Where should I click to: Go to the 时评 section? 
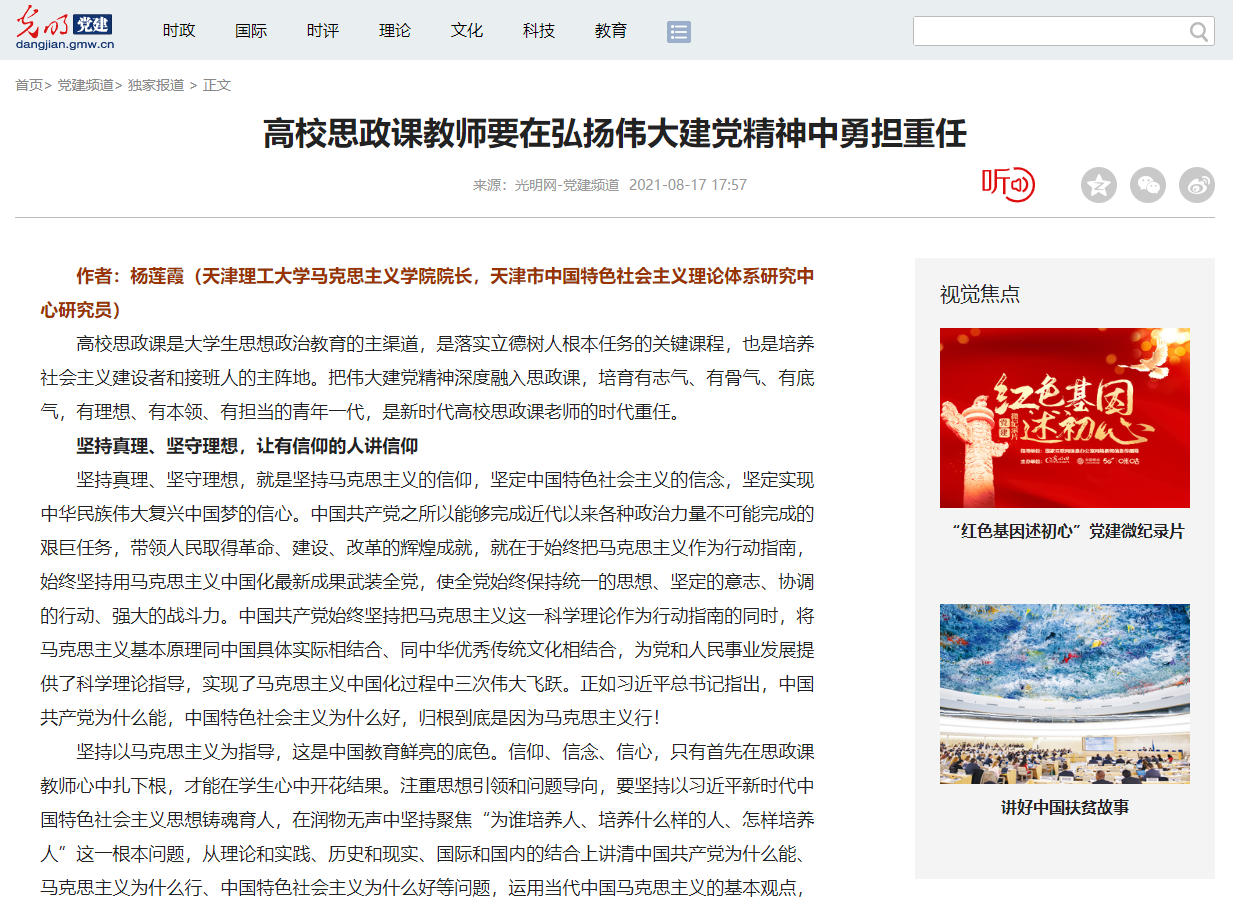[x=323, y=31]
